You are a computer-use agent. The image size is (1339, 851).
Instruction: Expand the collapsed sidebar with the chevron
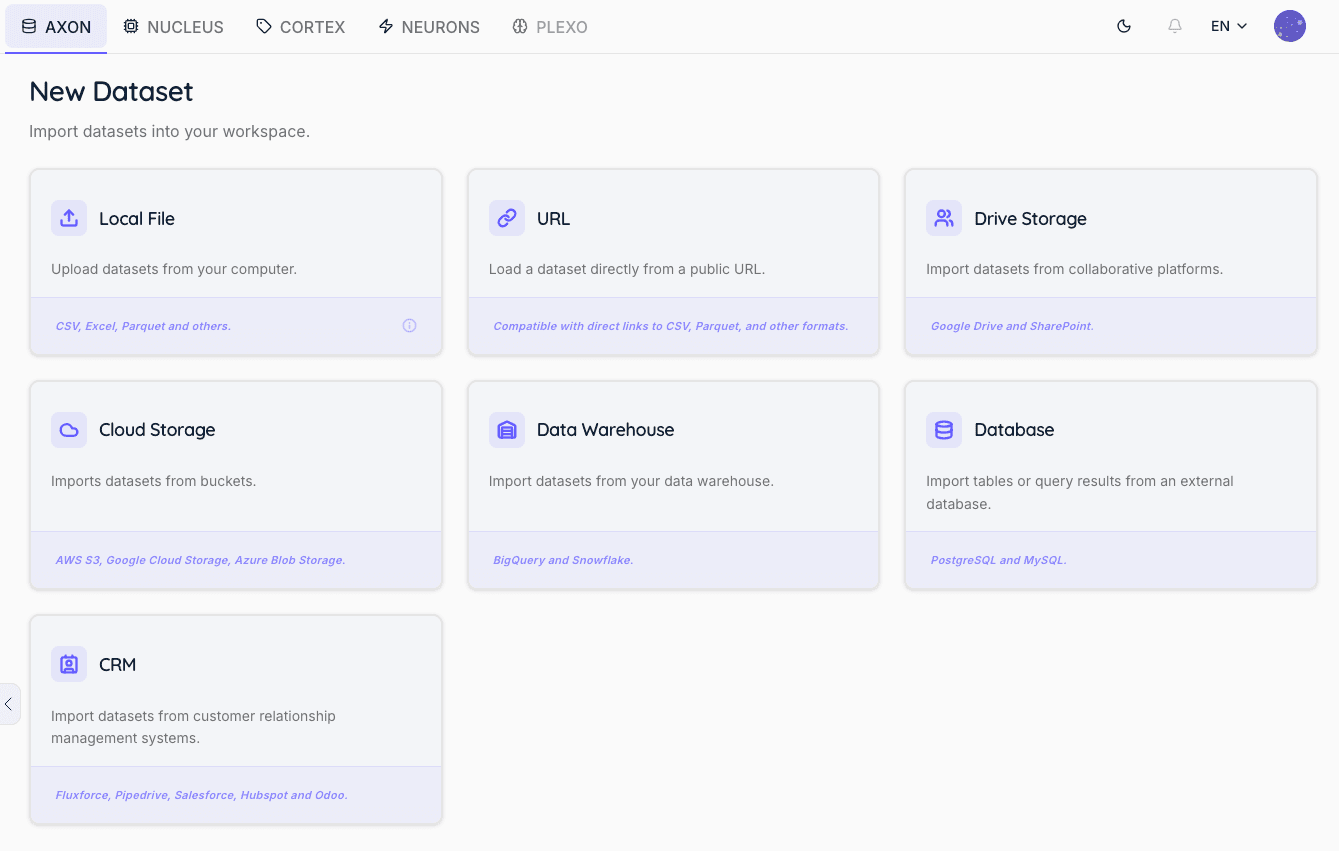[x=8, y=704]
